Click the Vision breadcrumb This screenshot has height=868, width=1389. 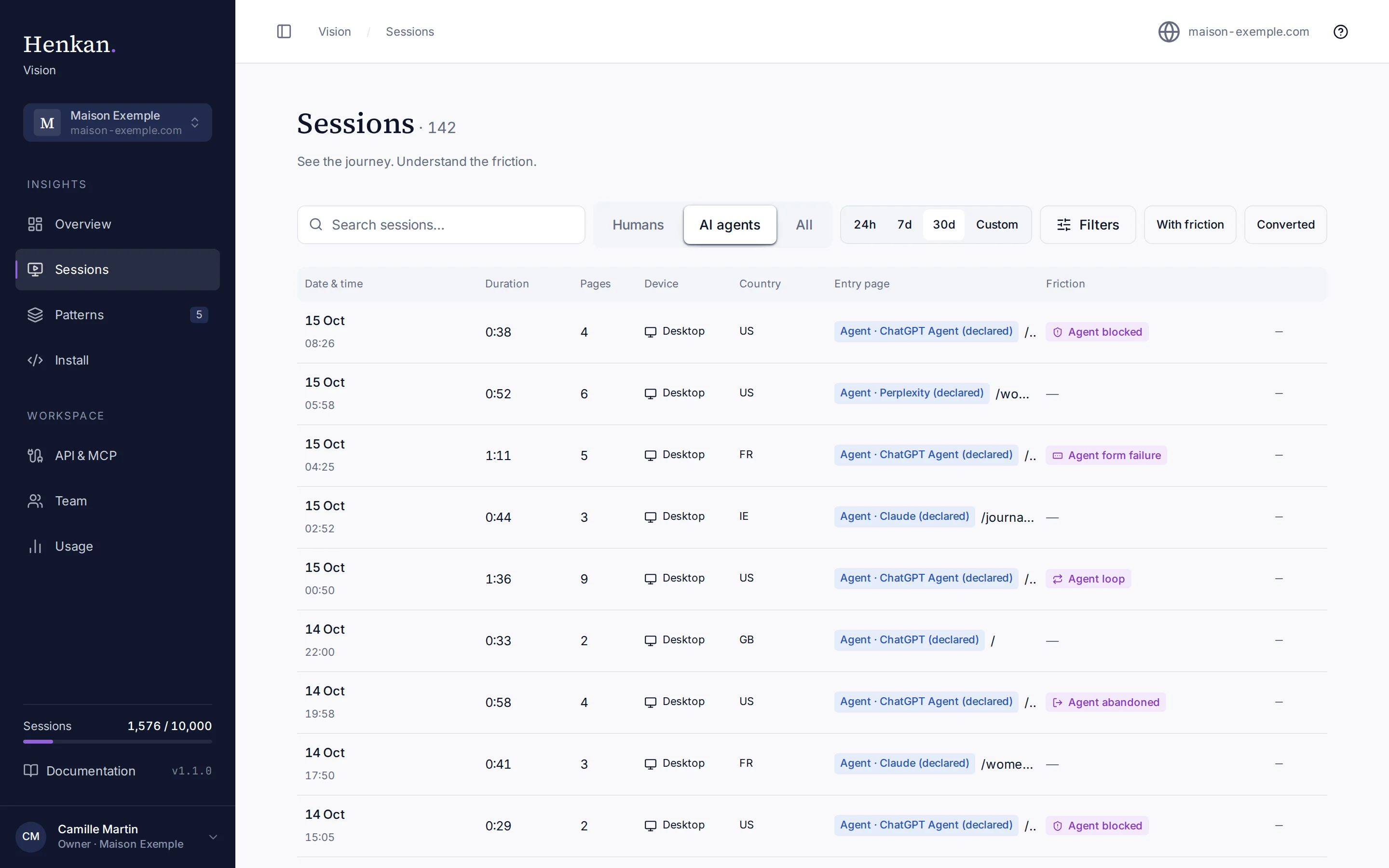(335, 31)
